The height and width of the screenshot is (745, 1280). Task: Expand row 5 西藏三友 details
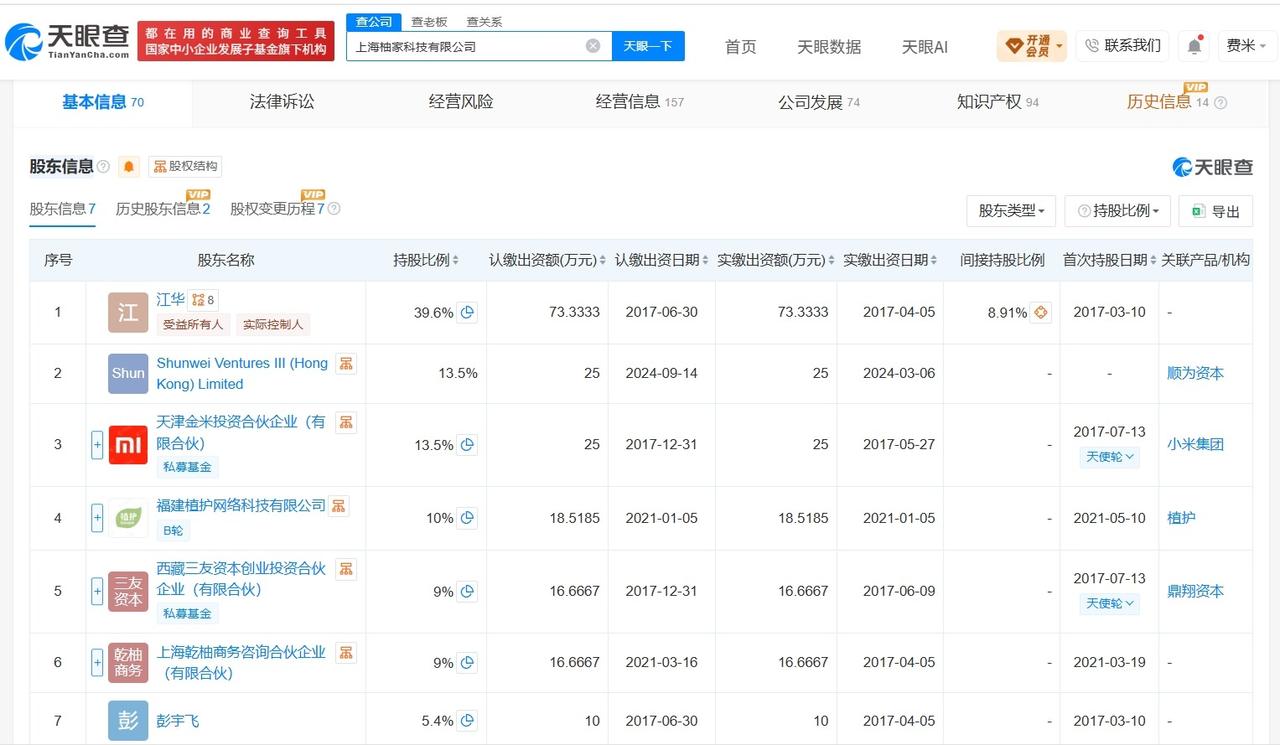coord(97,591)
